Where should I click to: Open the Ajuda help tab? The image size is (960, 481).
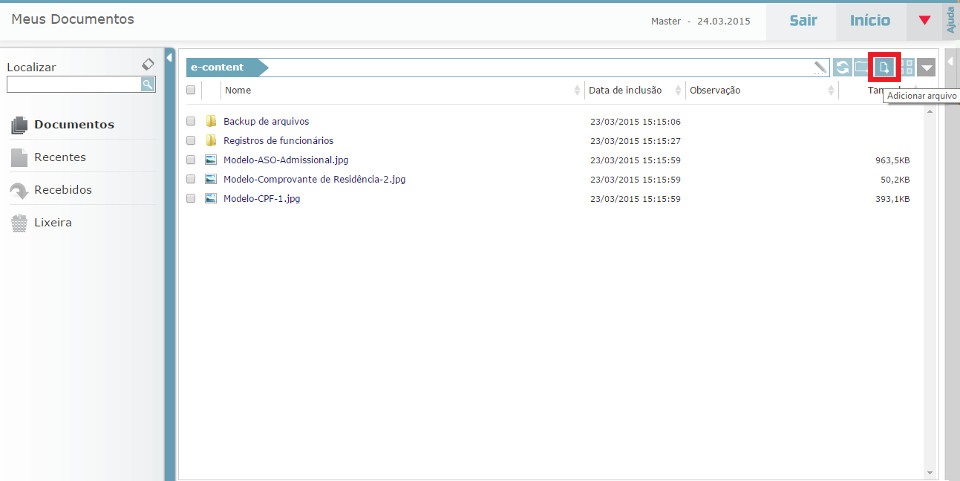[x=951, y=20]
